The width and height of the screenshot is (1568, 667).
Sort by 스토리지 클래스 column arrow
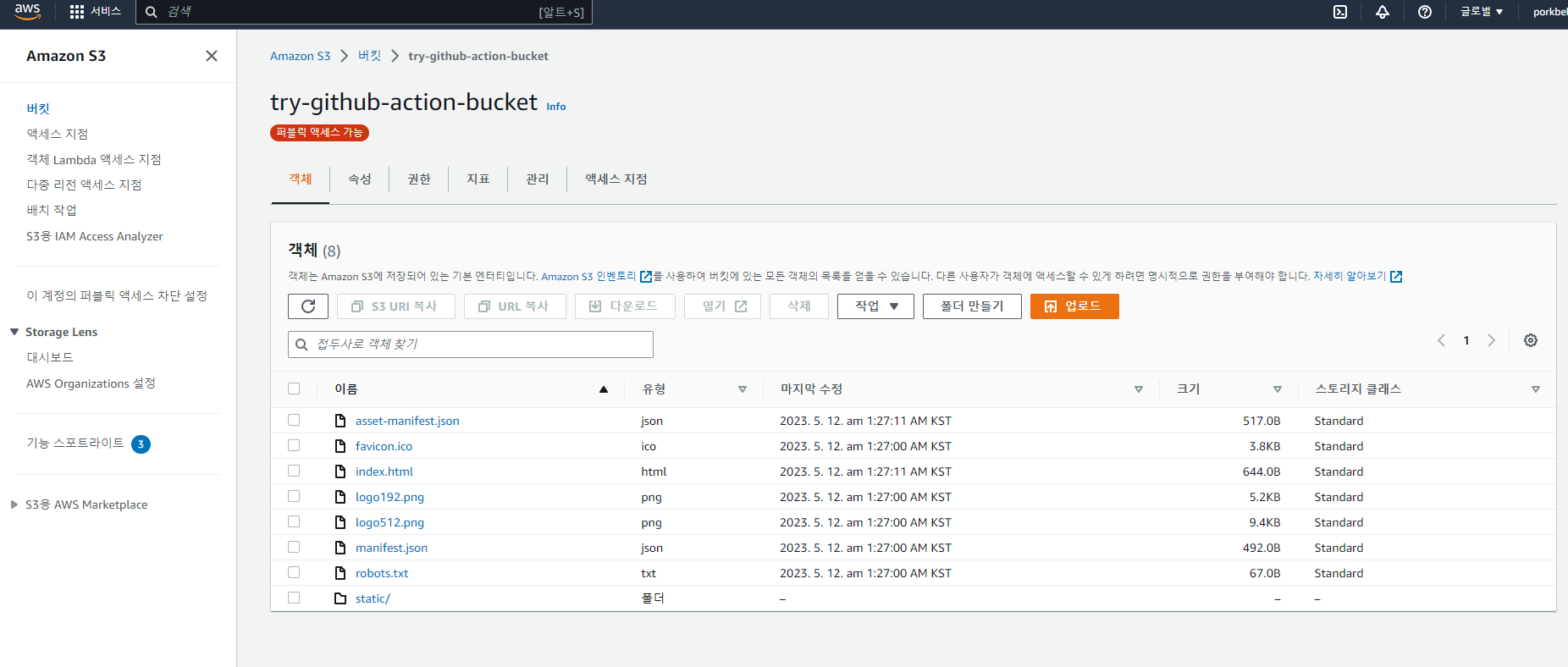click(x=1536, y=389)
